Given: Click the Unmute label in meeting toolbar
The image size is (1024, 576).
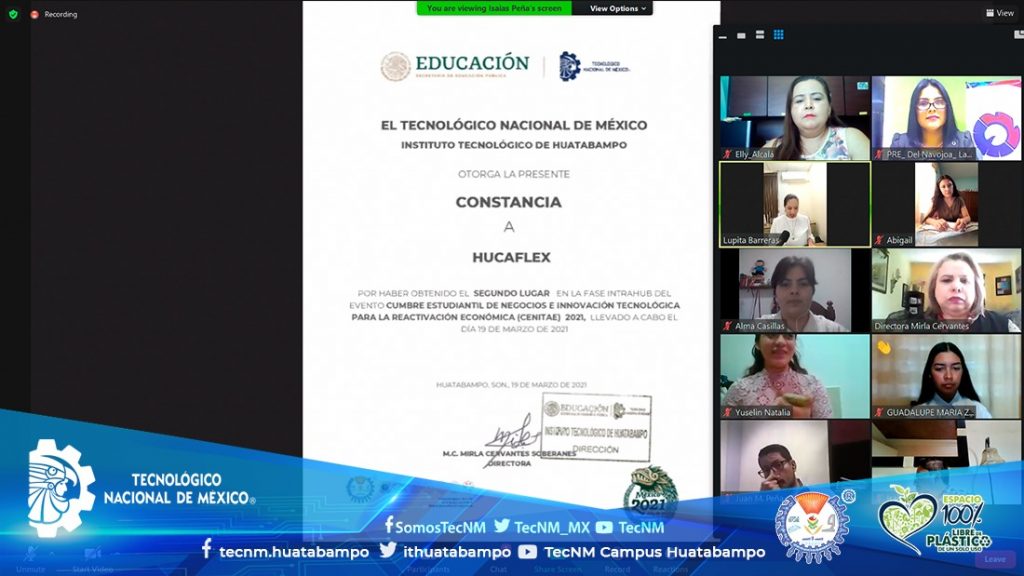Looking at the screenshot, I should click(x=31, y=569).
